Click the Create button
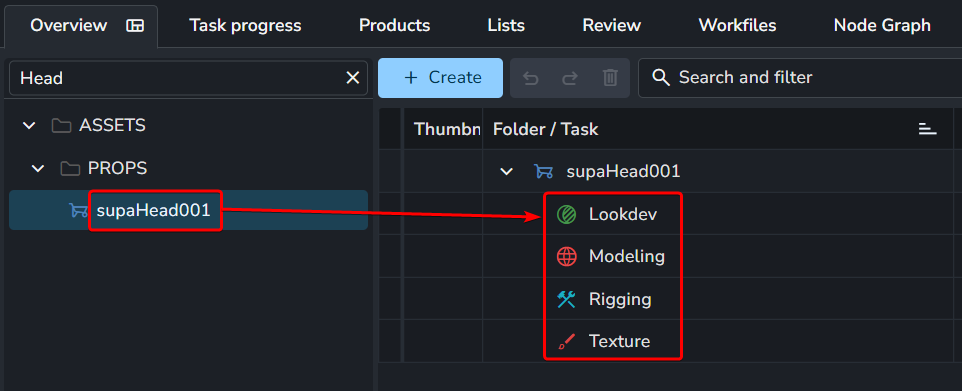 coord(441,78)
